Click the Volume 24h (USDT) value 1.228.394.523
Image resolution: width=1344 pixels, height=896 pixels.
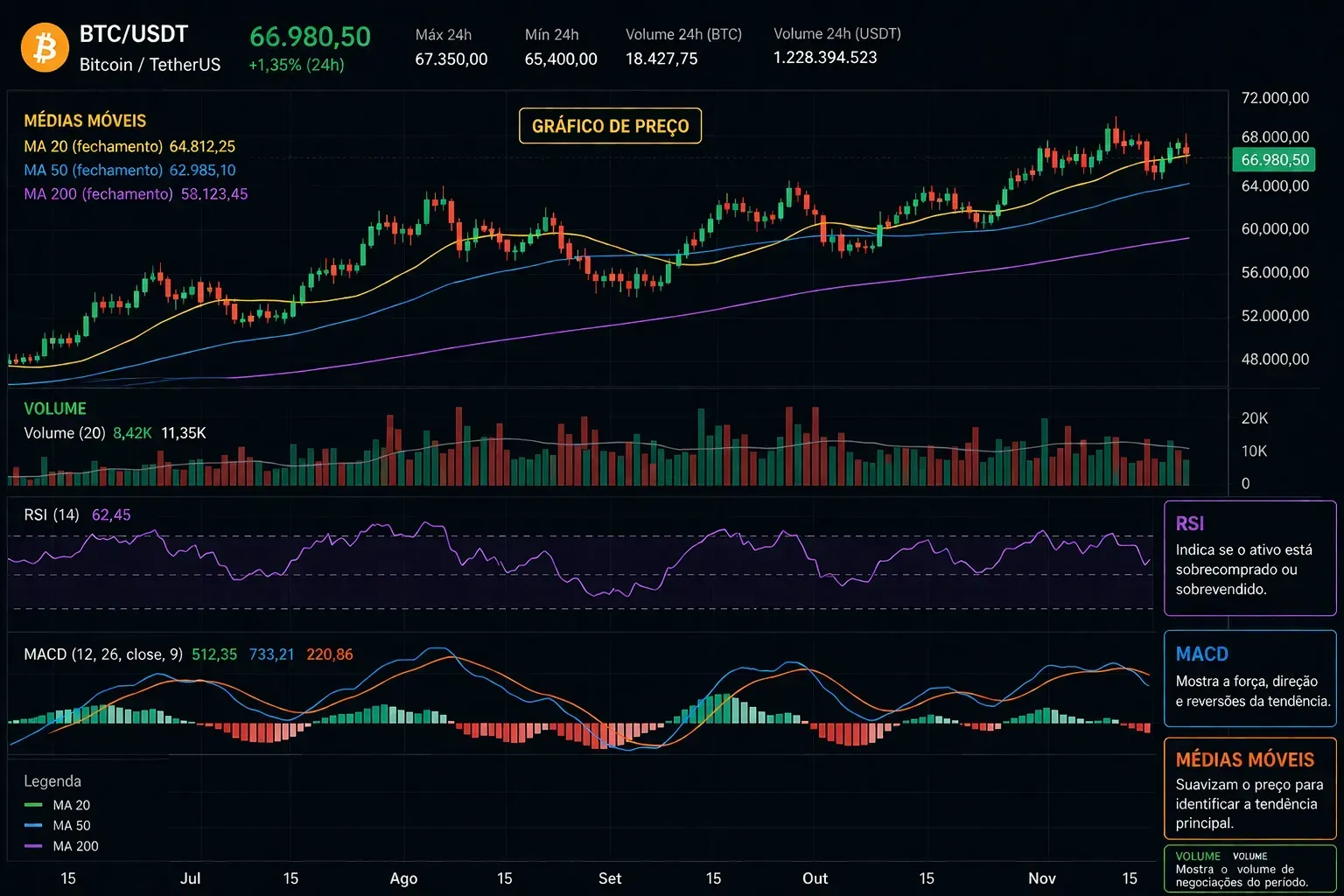tap(825, 58)
